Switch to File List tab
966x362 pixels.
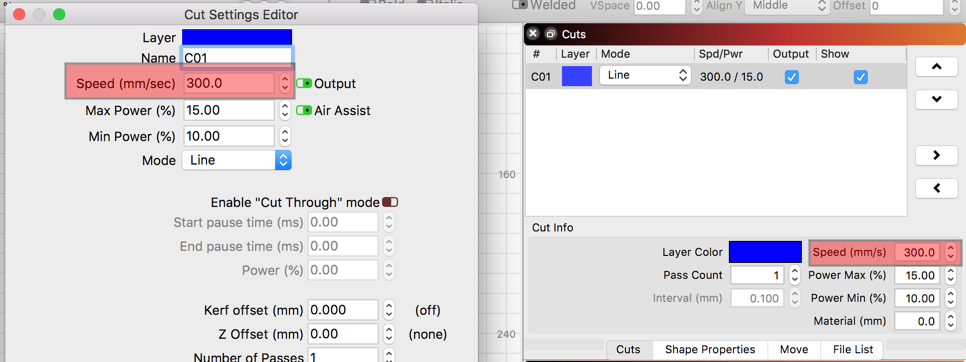pyautogui.click(x=852, y=349)
